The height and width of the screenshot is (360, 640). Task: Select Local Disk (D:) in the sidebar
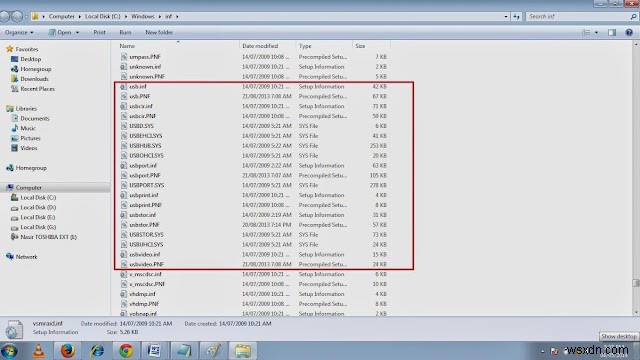click(x=38, y=207)
